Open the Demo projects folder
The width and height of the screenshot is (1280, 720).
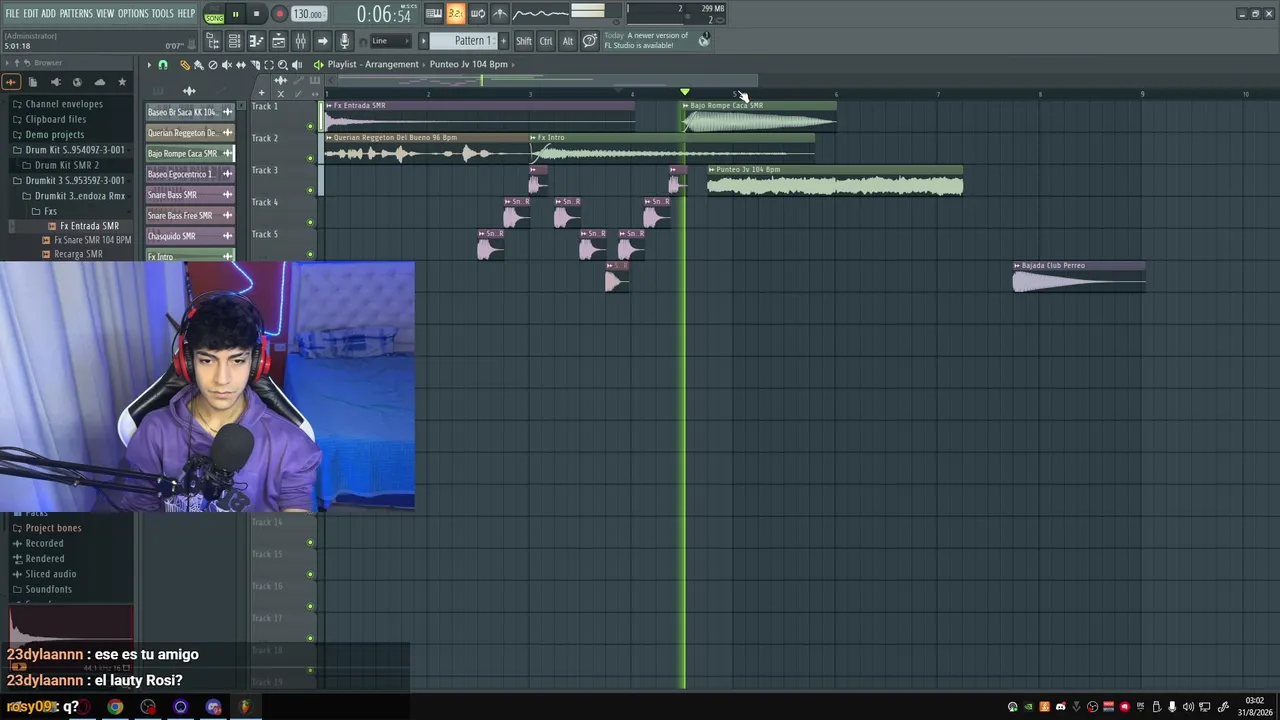click(x=55, y=135)
